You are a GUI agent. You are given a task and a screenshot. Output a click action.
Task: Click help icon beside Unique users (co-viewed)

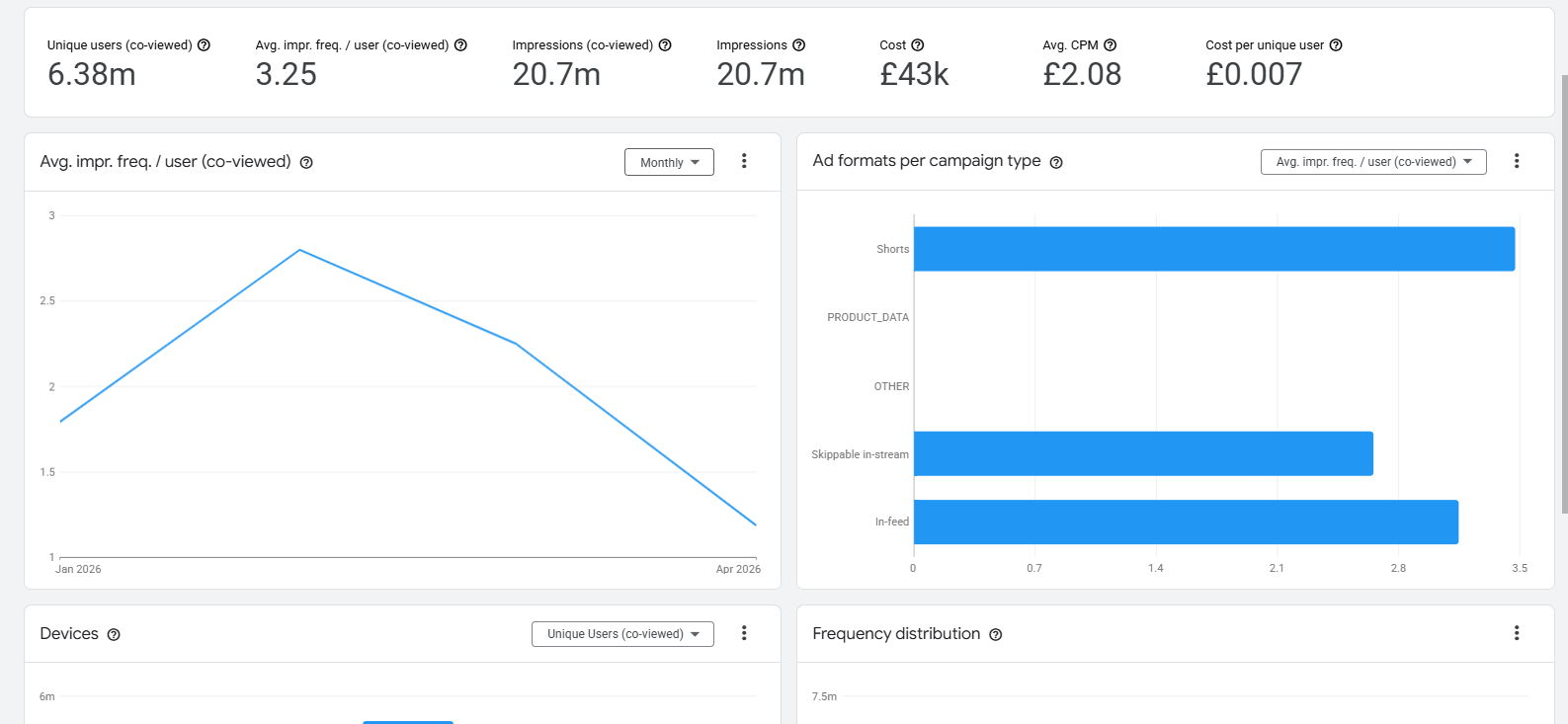click(x=204, y=45)
